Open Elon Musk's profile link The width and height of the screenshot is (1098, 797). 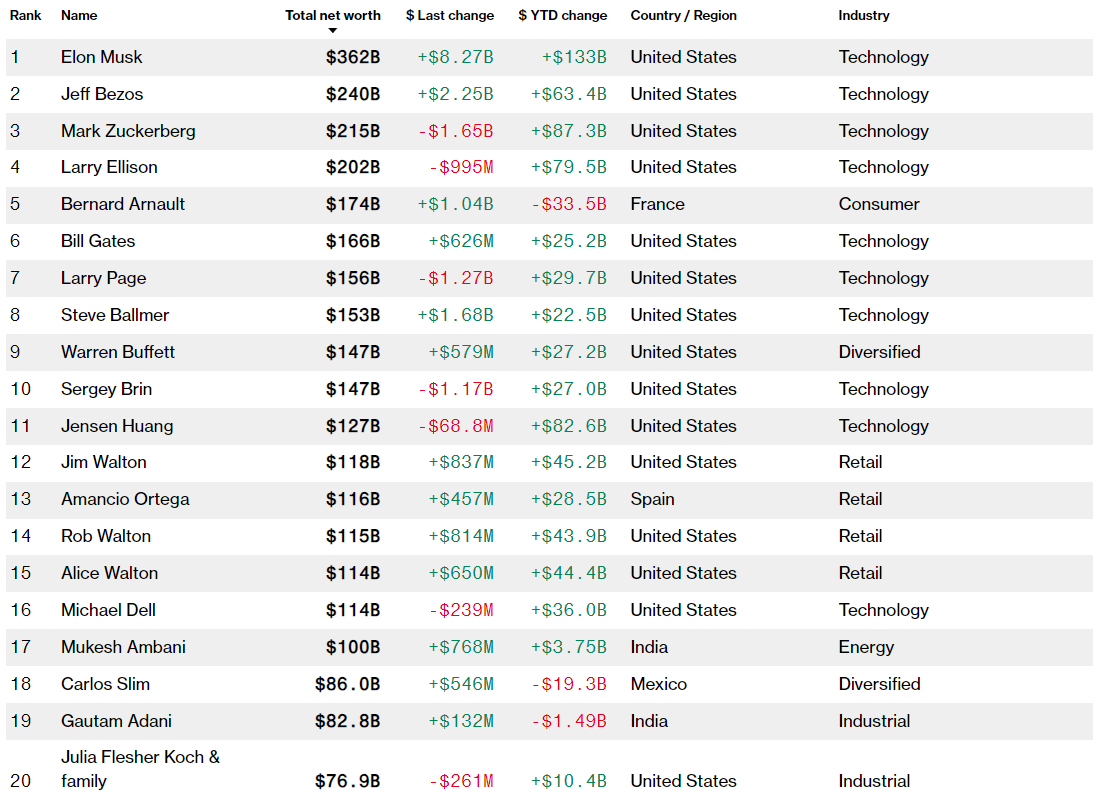point(102,57)
